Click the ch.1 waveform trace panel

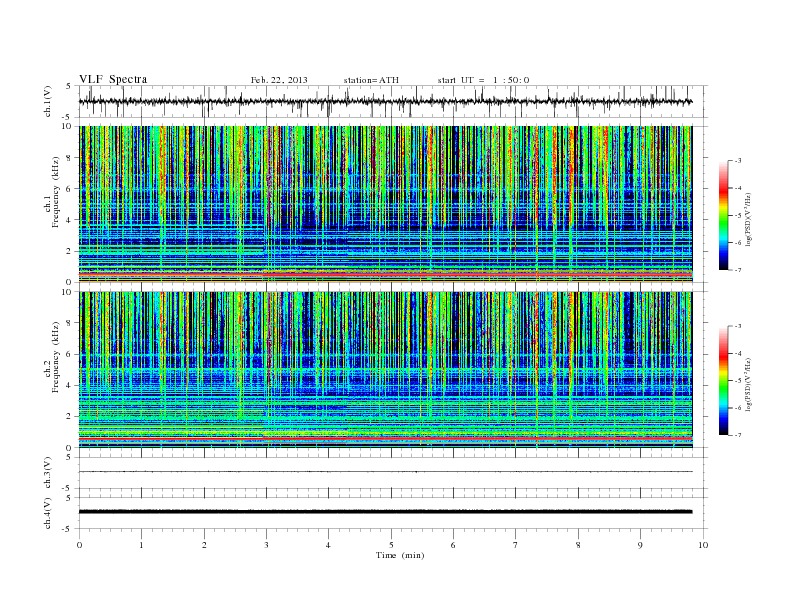click(393, 101)
